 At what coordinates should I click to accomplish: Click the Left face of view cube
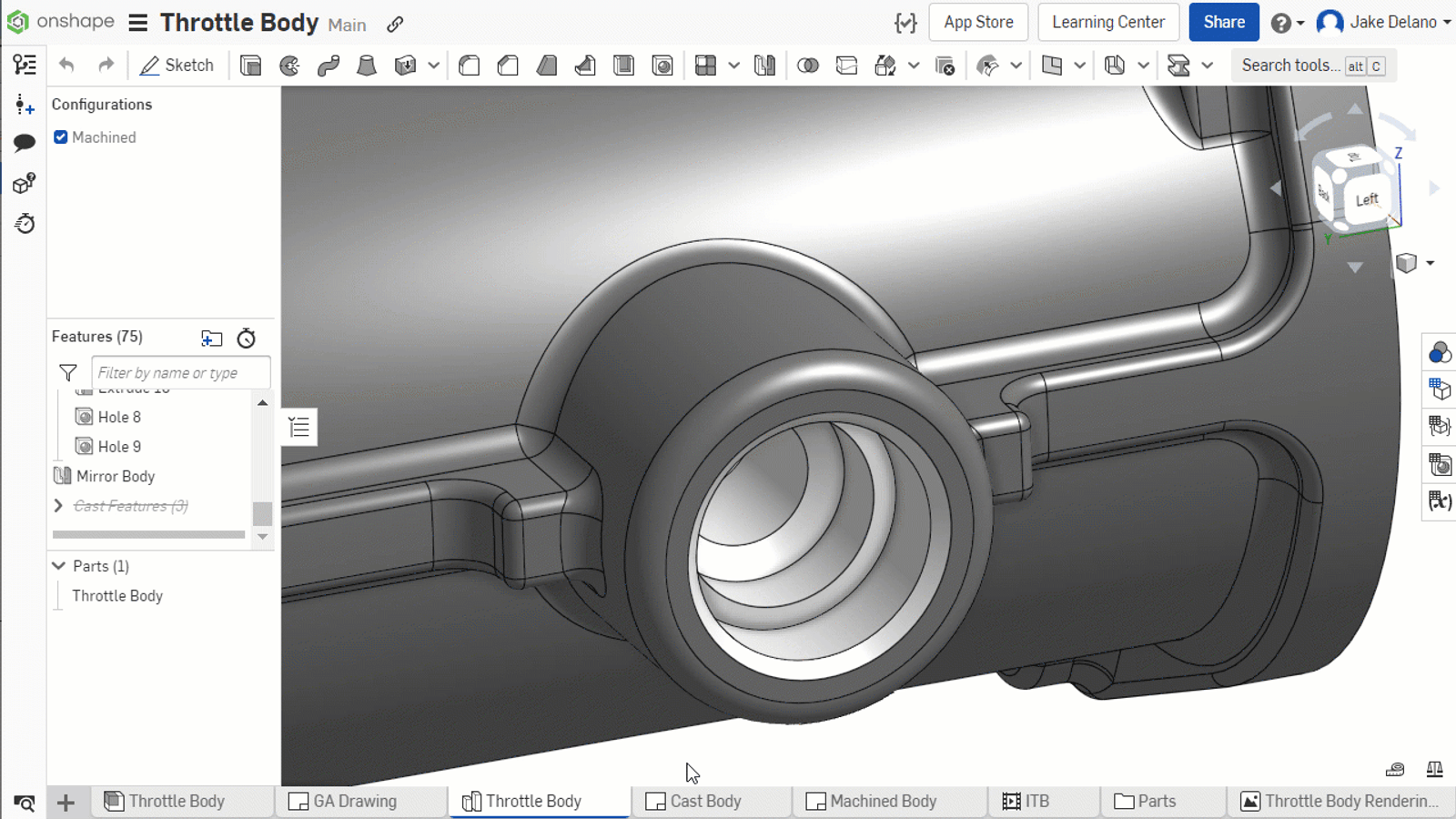pyautogui.click(x=1366, y=200)
